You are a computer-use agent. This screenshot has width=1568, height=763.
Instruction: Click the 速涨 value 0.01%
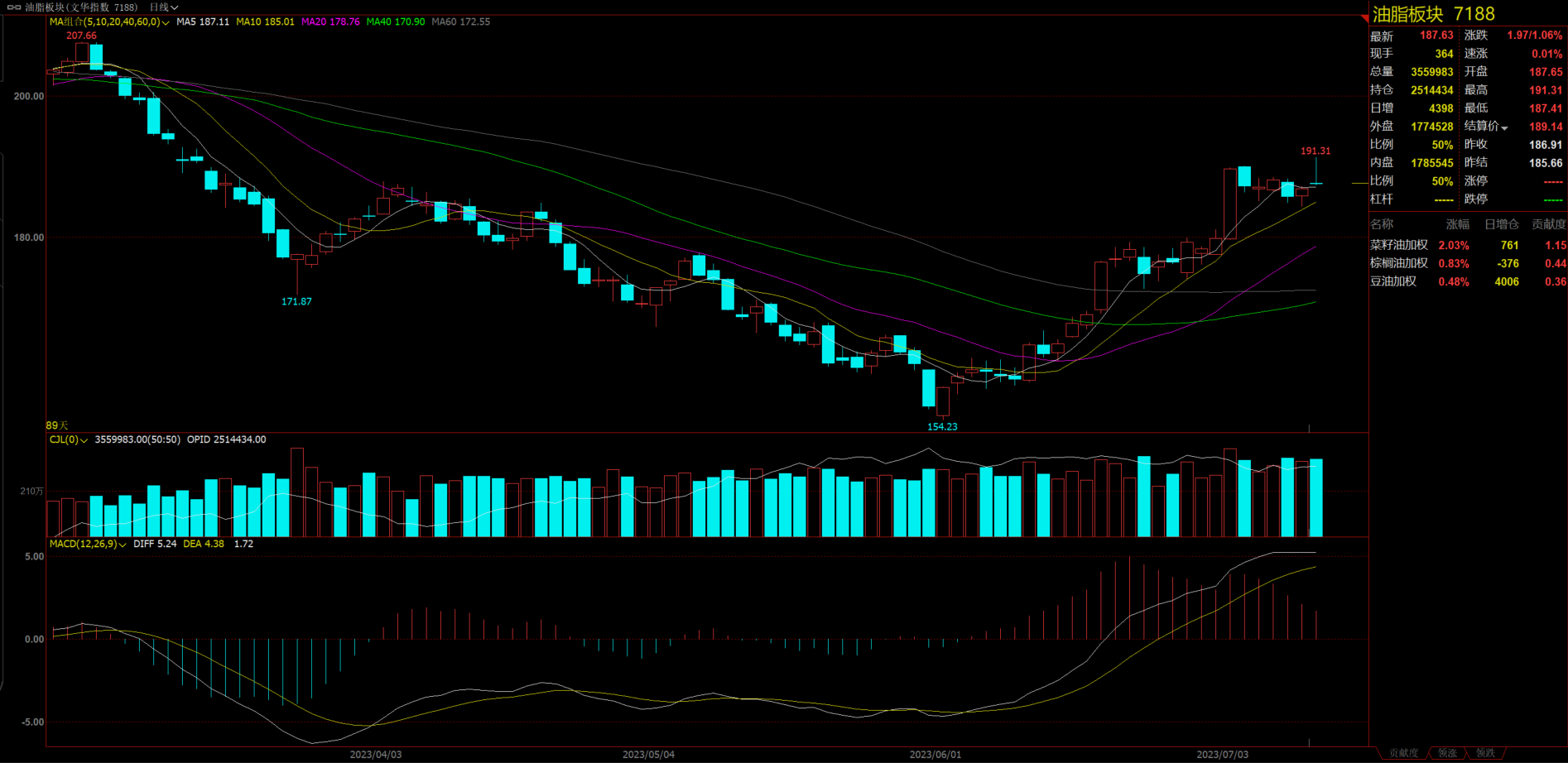pyautogui.click(x=1547, y=54)
